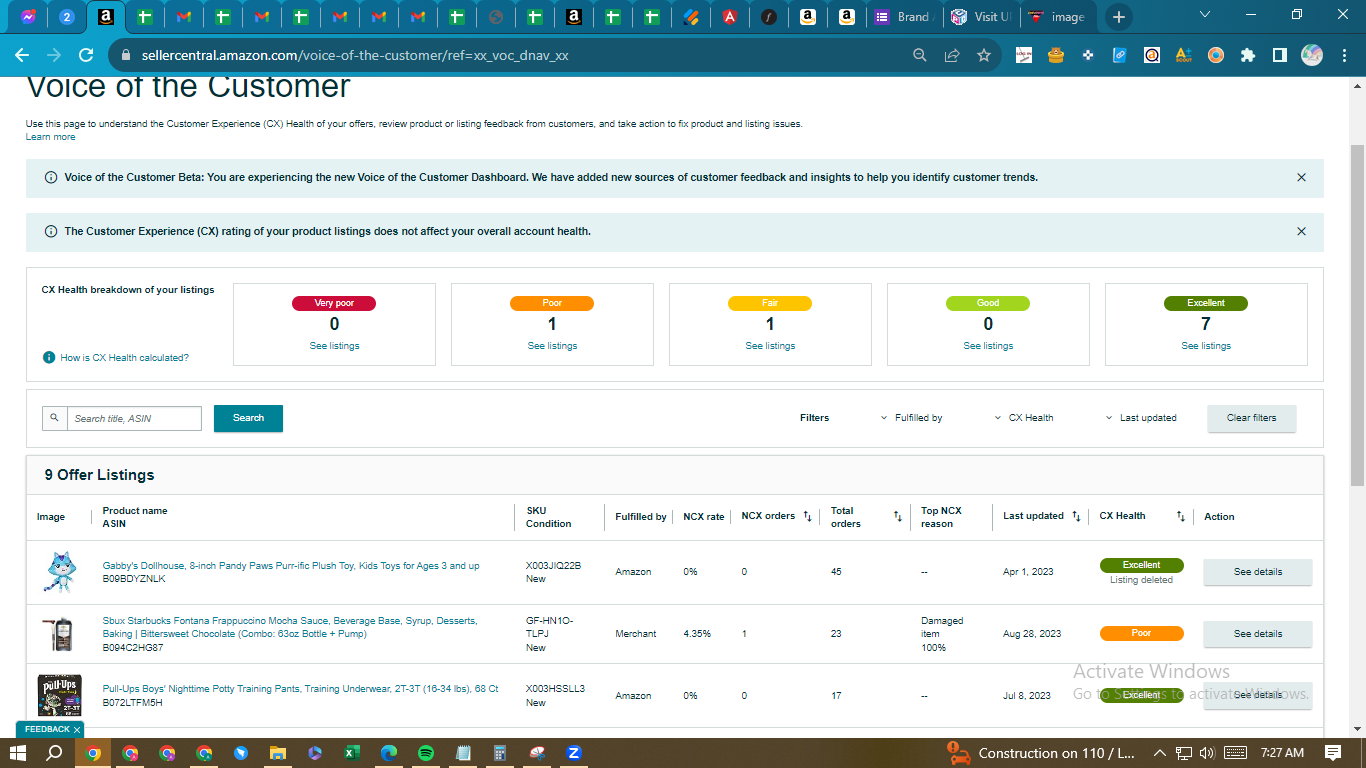Open the Chrome three-dot menu
Screen dimensions: 1366x768
pos(1343,56)
